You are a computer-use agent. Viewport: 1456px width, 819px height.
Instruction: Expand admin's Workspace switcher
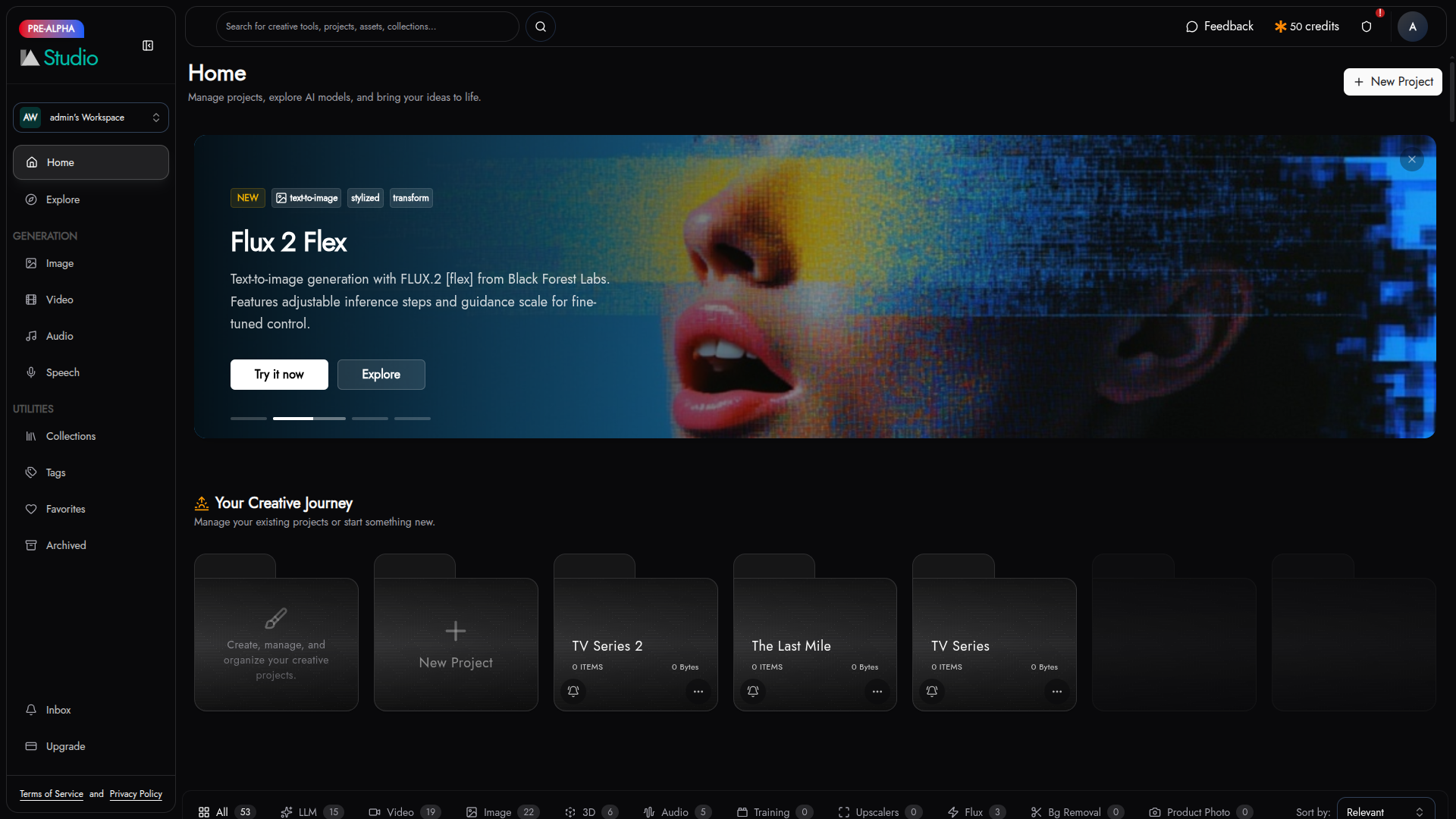pyautogui.click(x=91, y=118)
